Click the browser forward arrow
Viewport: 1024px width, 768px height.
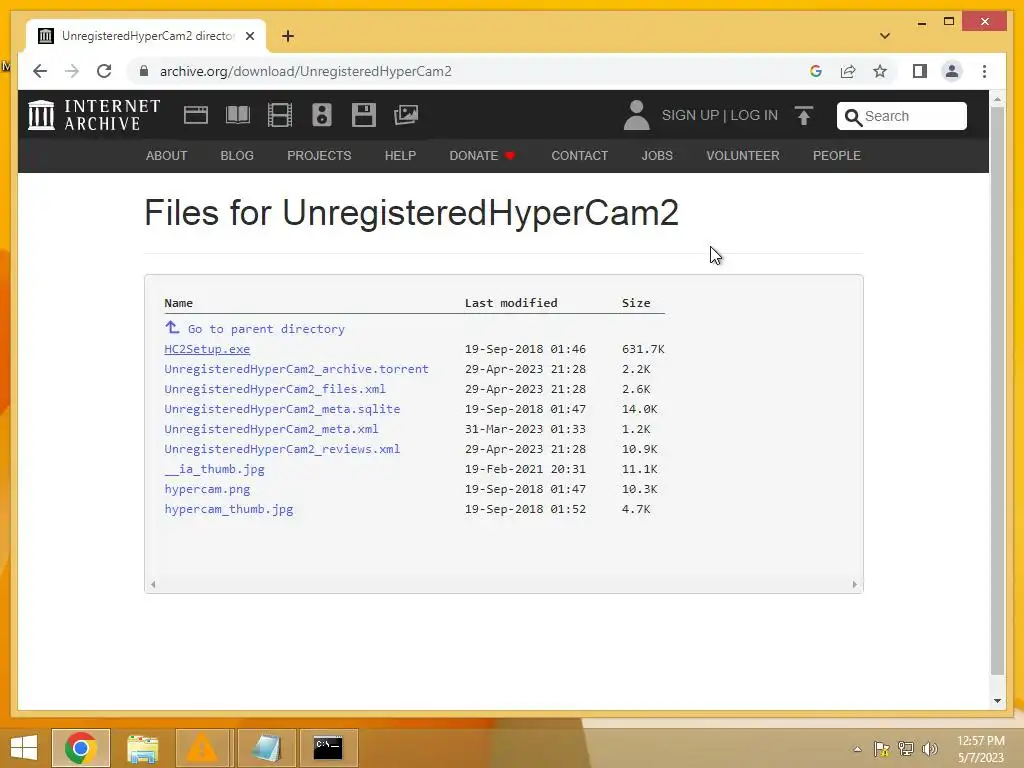pos(72,71)
